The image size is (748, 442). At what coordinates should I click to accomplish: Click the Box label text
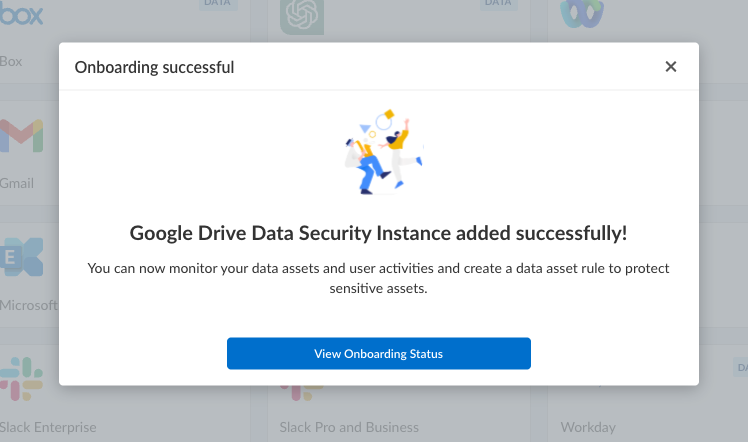tap(11, 61)
